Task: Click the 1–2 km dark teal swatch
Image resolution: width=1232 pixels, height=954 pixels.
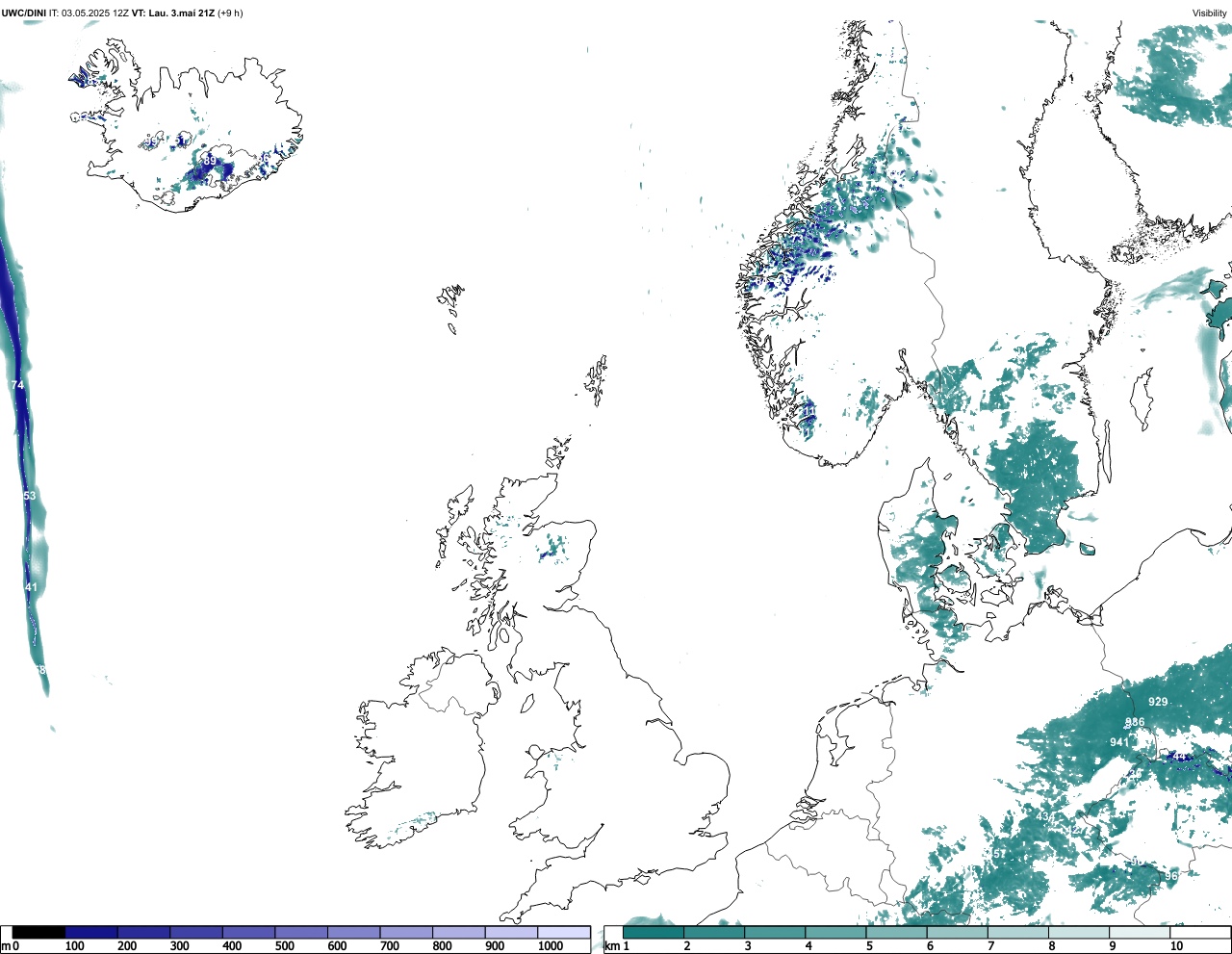Action: pos(654,932)
